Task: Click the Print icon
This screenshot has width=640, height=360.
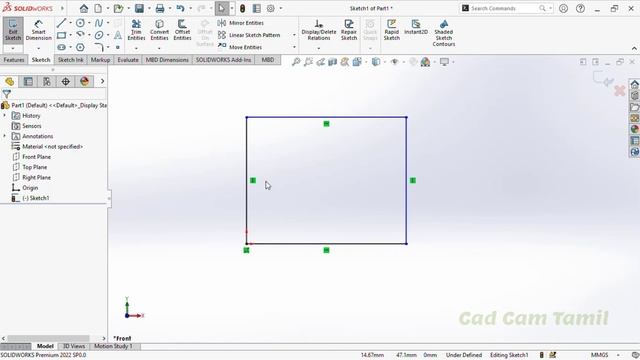Action: 160,8
